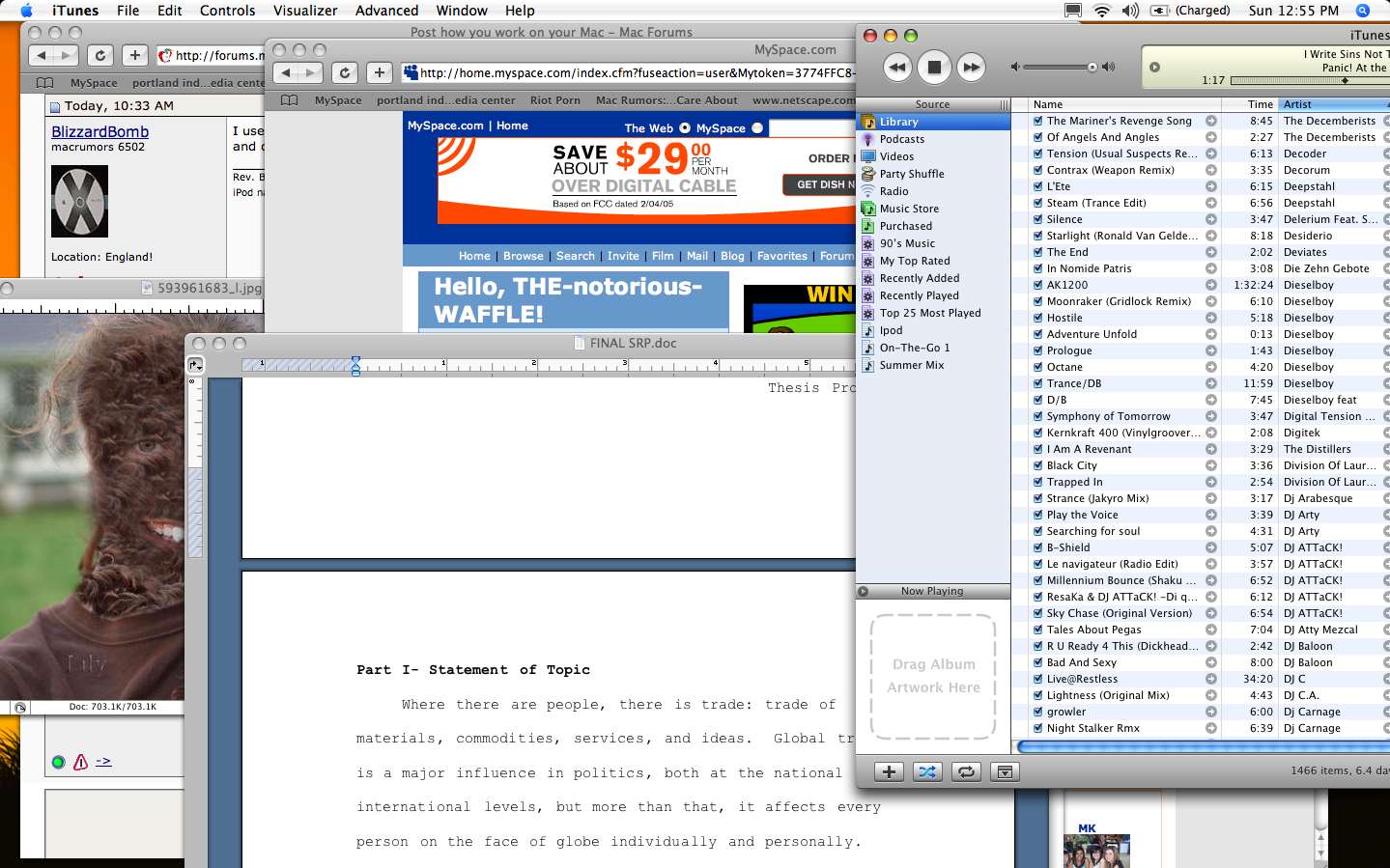1390x868 pixels.
Task: Open the Advanced menu
Action: (x=386, y=11)
